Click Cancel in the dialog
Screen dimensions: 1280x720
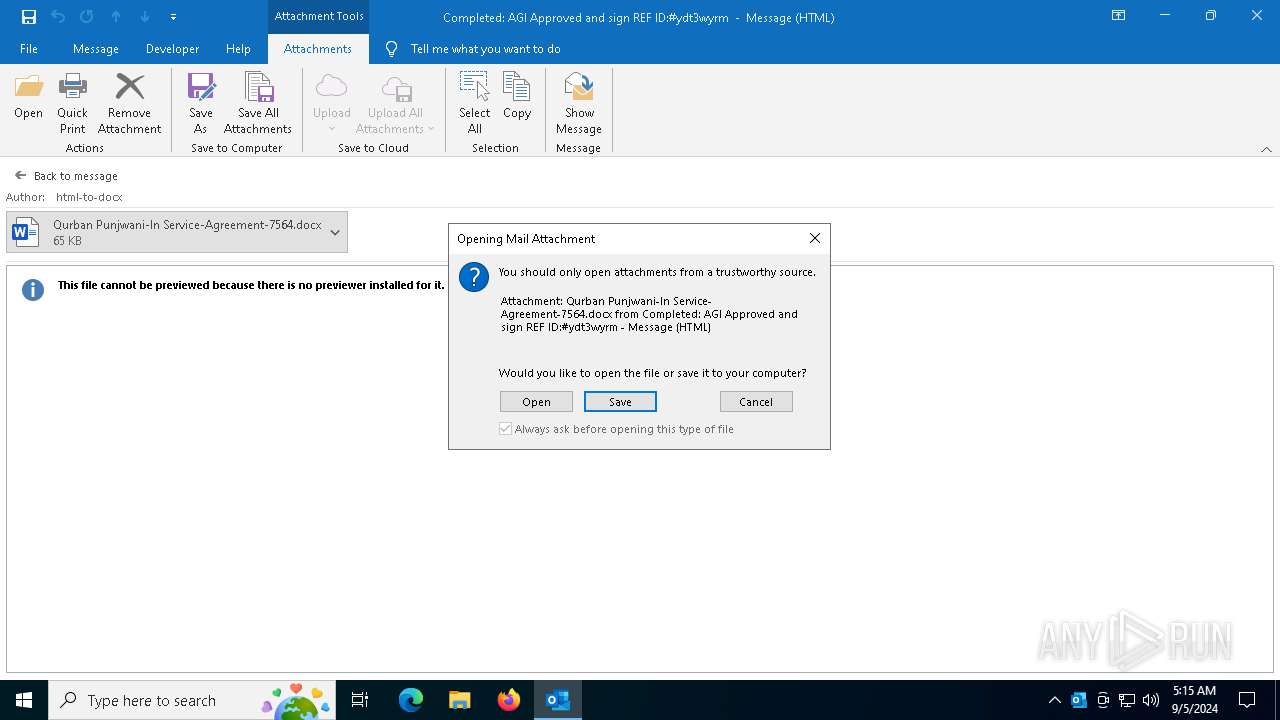pyautogui.click(x=756, y=402)
